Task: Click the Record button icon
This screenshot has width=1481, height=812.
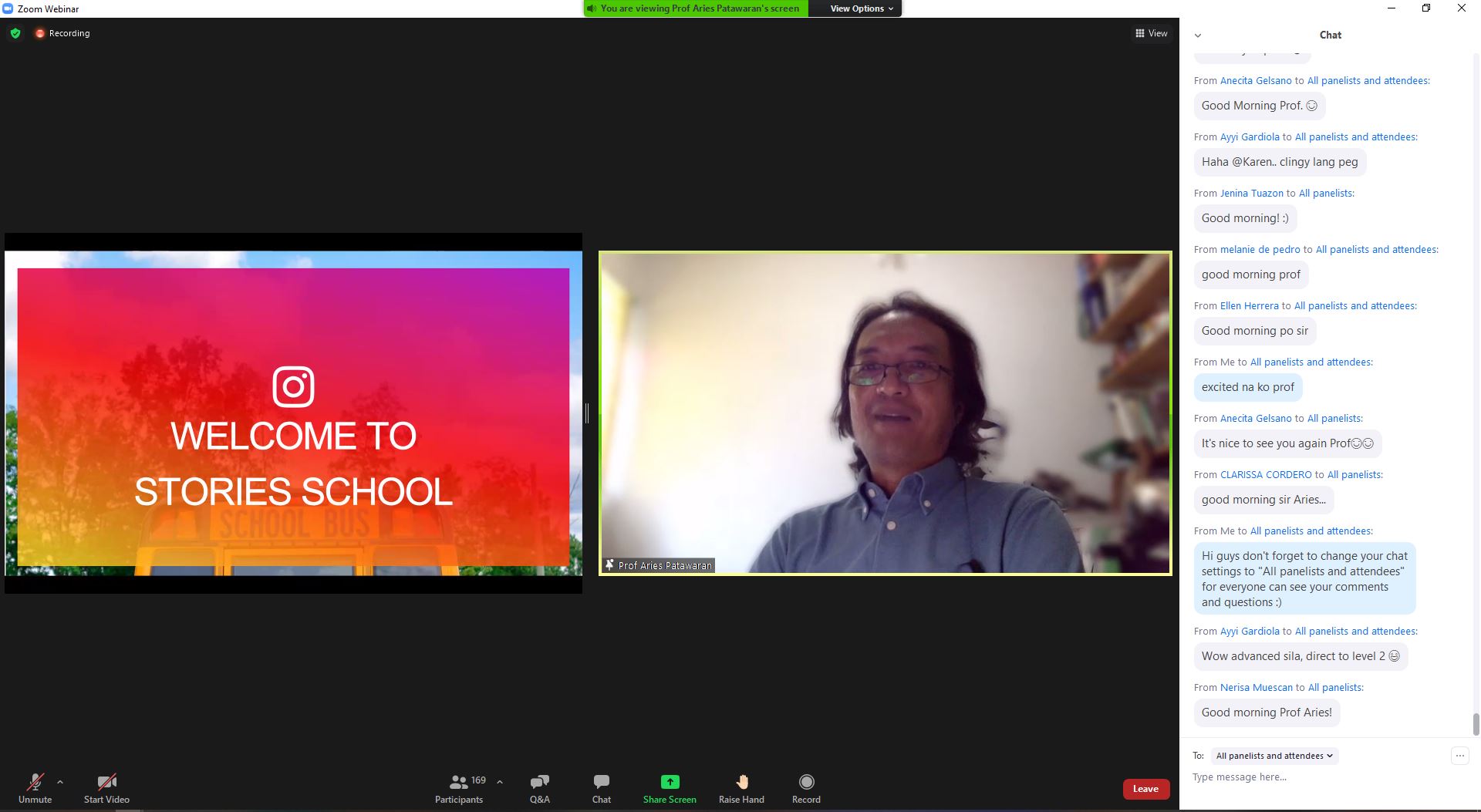Action: coord(806,782)
